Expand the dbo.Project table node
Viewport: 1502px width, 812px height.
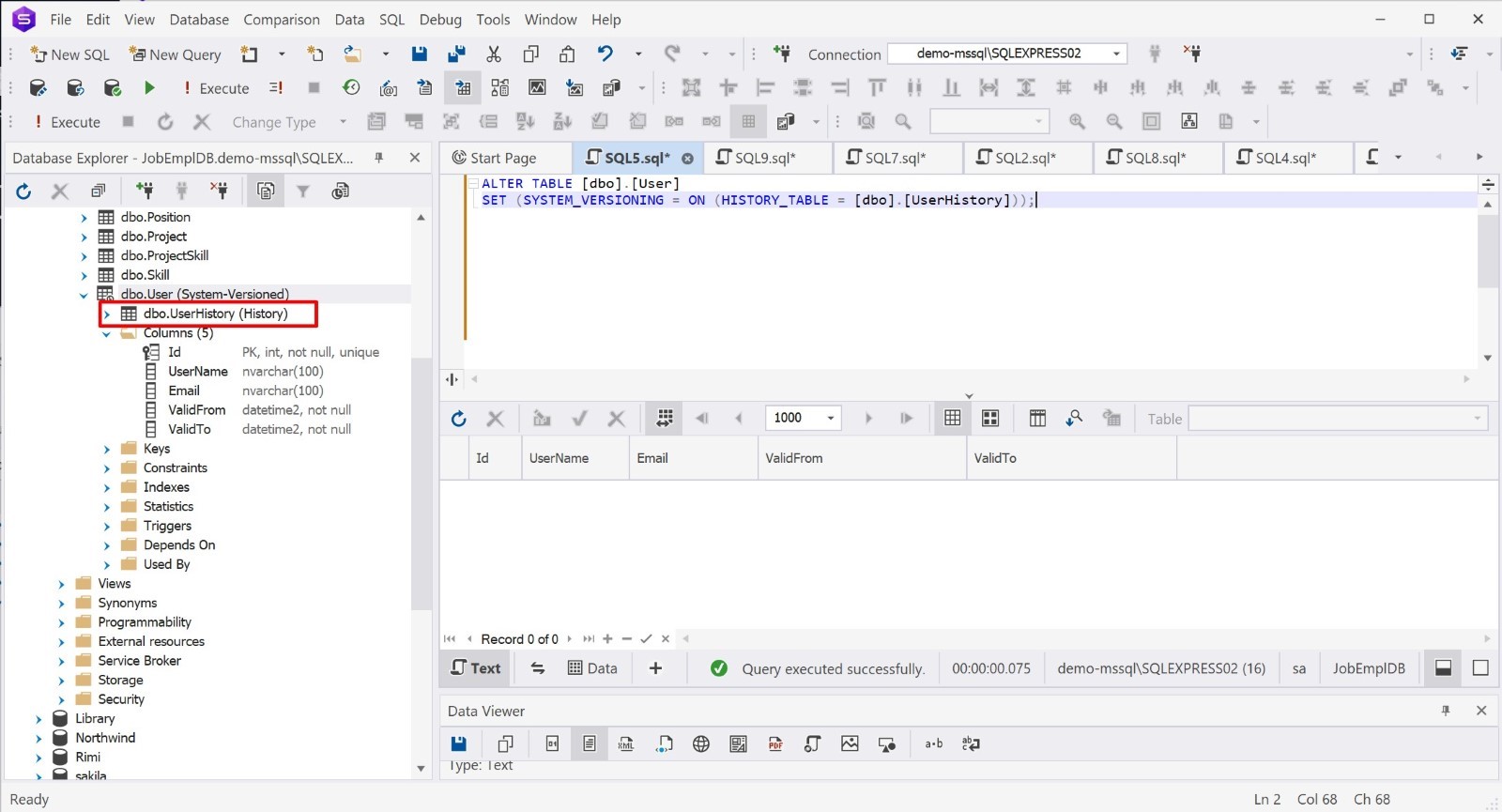tap(84, 237)
